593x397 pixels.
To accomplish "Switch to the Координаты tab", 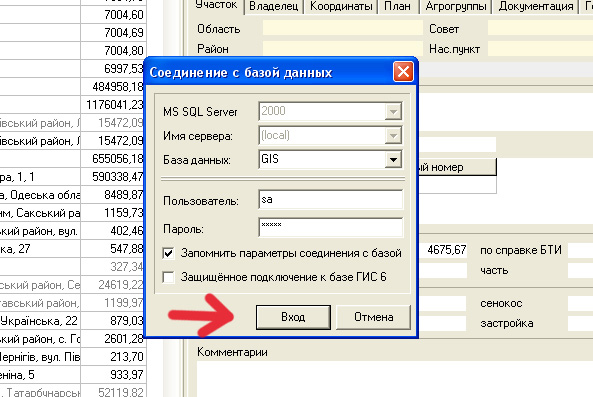I will (x=341, y=6).
